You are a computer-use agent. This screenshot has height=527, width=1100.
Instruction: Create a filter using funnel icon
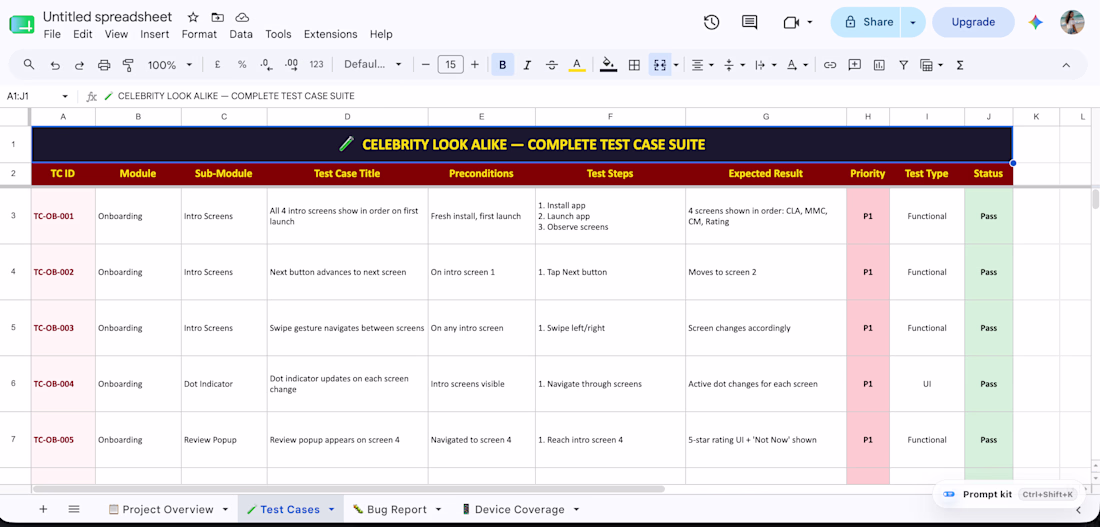904,65
